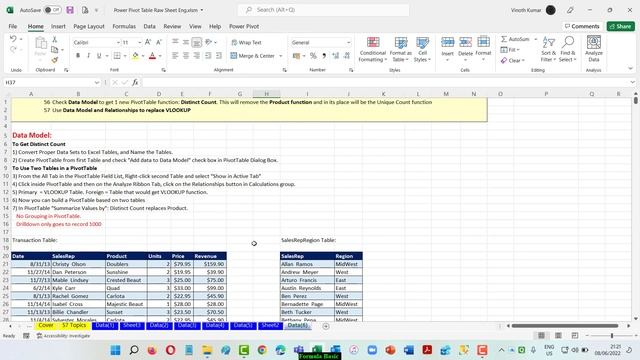Screen dimensions: 640x360
Task: Click the Decrease Font Size icon
Action: [159, 42]
